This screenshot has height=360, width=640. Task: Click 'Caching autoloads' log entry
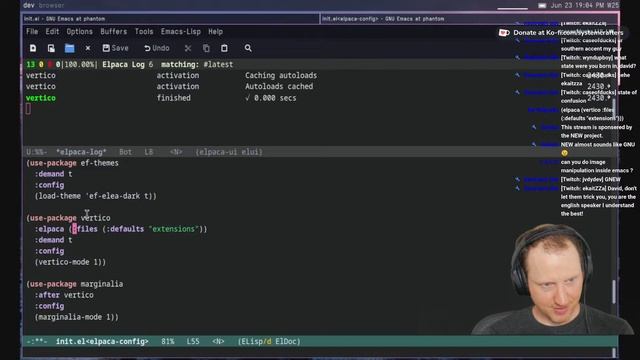pyautogui.click(x=281, y=76)
